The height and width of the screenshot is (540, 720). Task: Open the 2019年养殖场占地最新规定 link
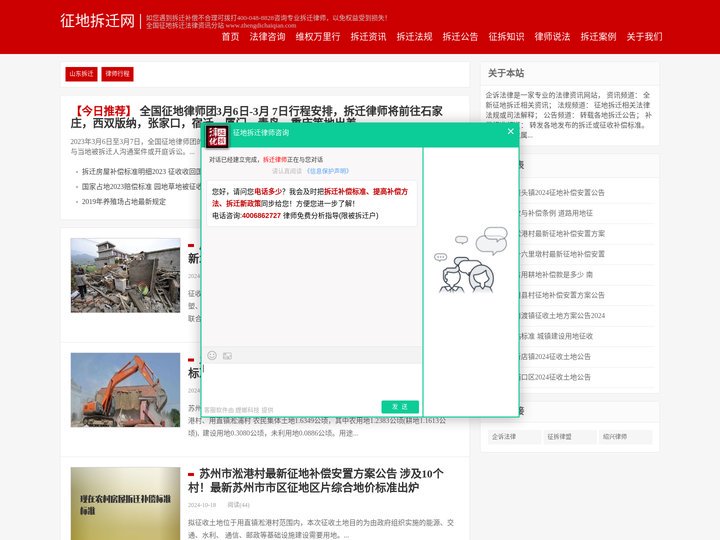(124, 202)
